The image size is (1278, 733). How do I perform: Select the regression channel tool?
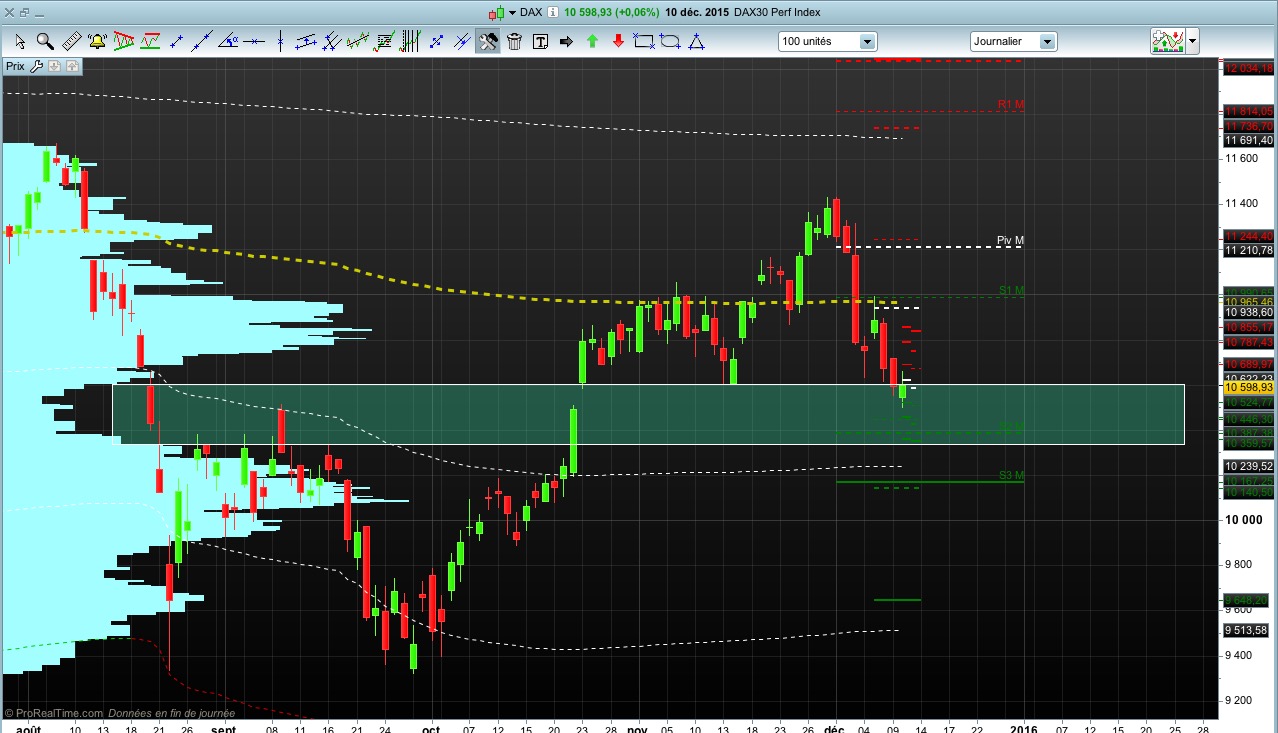[358, 41]
